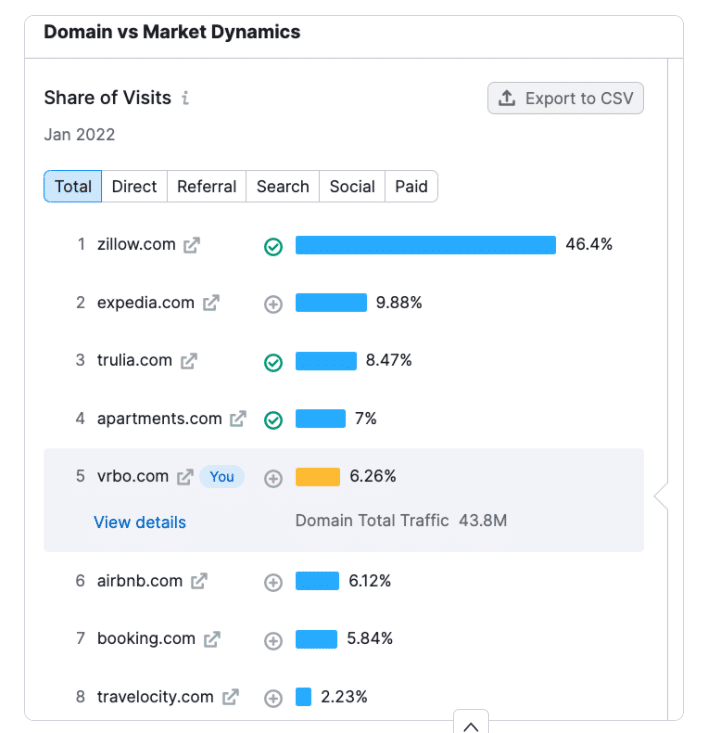This screenshot has width=719, height=733.
Task: Click the booking.com domain name
Action: click(146, 639)
